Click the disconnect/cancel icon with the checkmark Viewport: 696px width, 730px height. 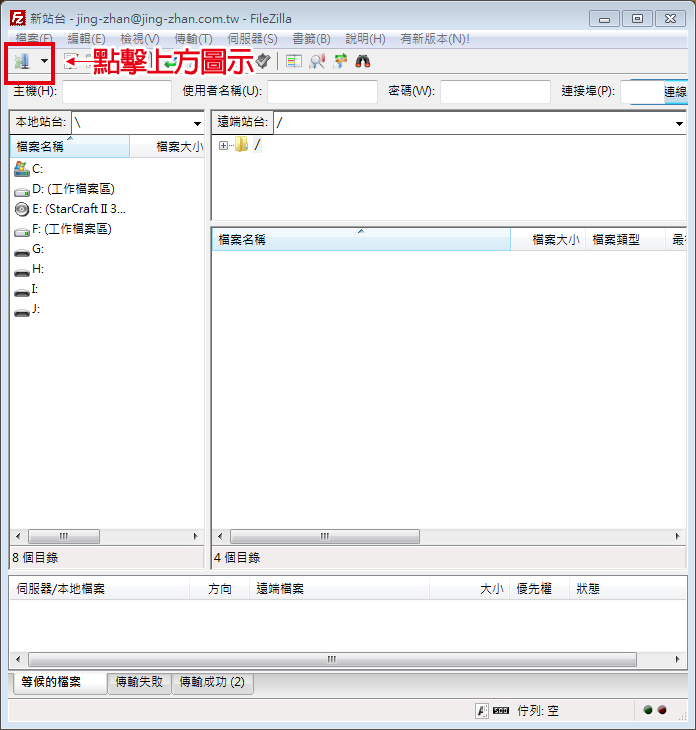click(263, 61)
